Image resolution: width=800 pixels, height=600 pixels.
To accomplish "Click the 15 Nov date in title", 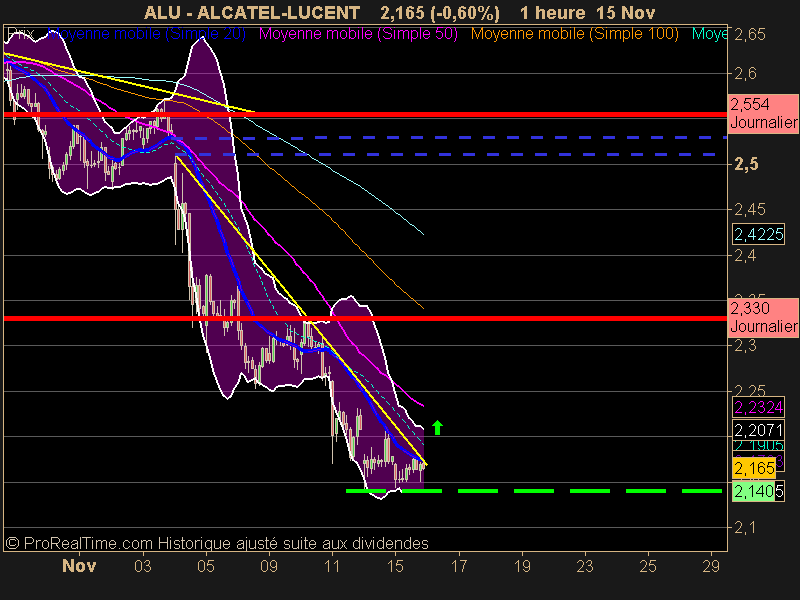I will pyautogui.click(x=626, y=12).
